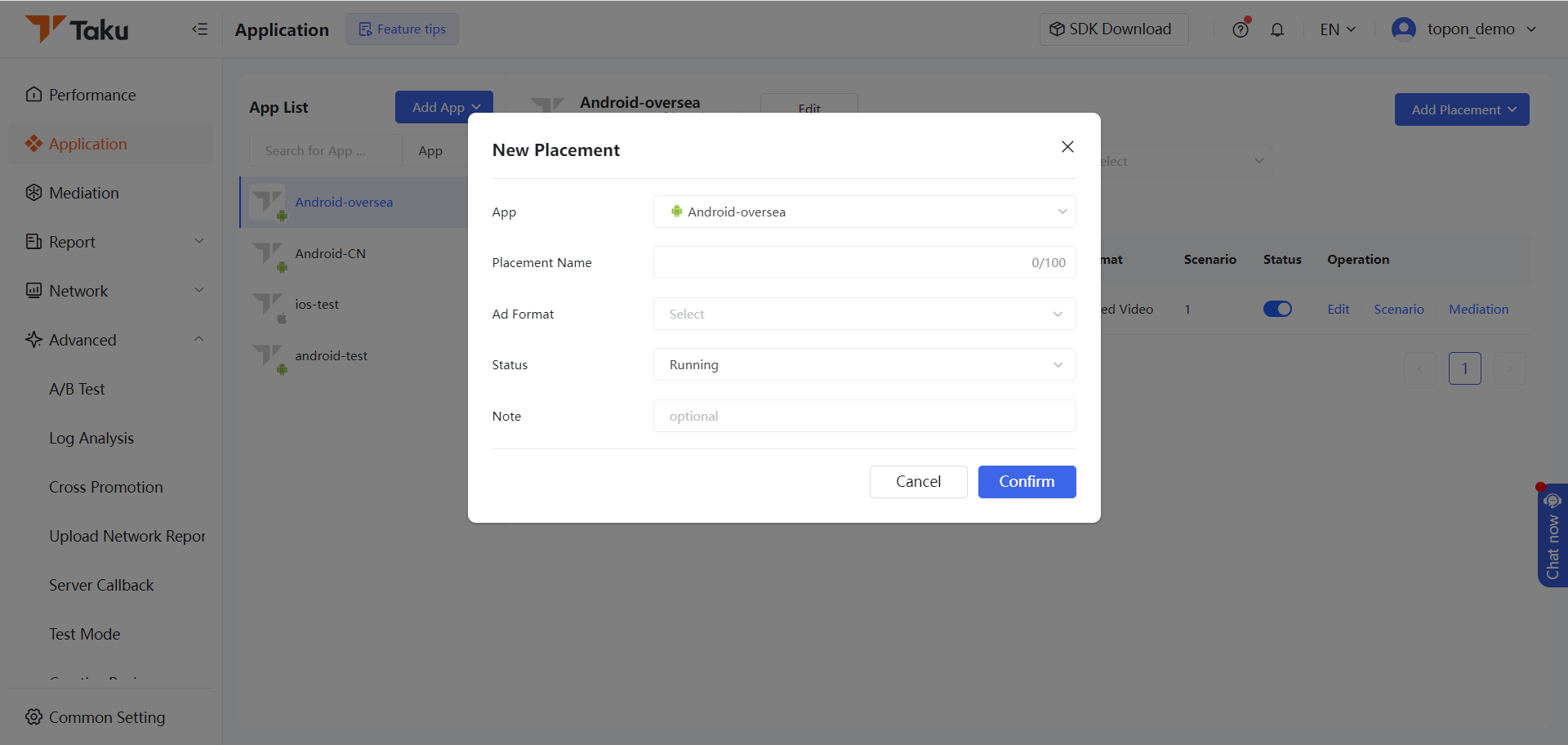
Task: Open the Add Placement dropdown button
Action: 1462,109
